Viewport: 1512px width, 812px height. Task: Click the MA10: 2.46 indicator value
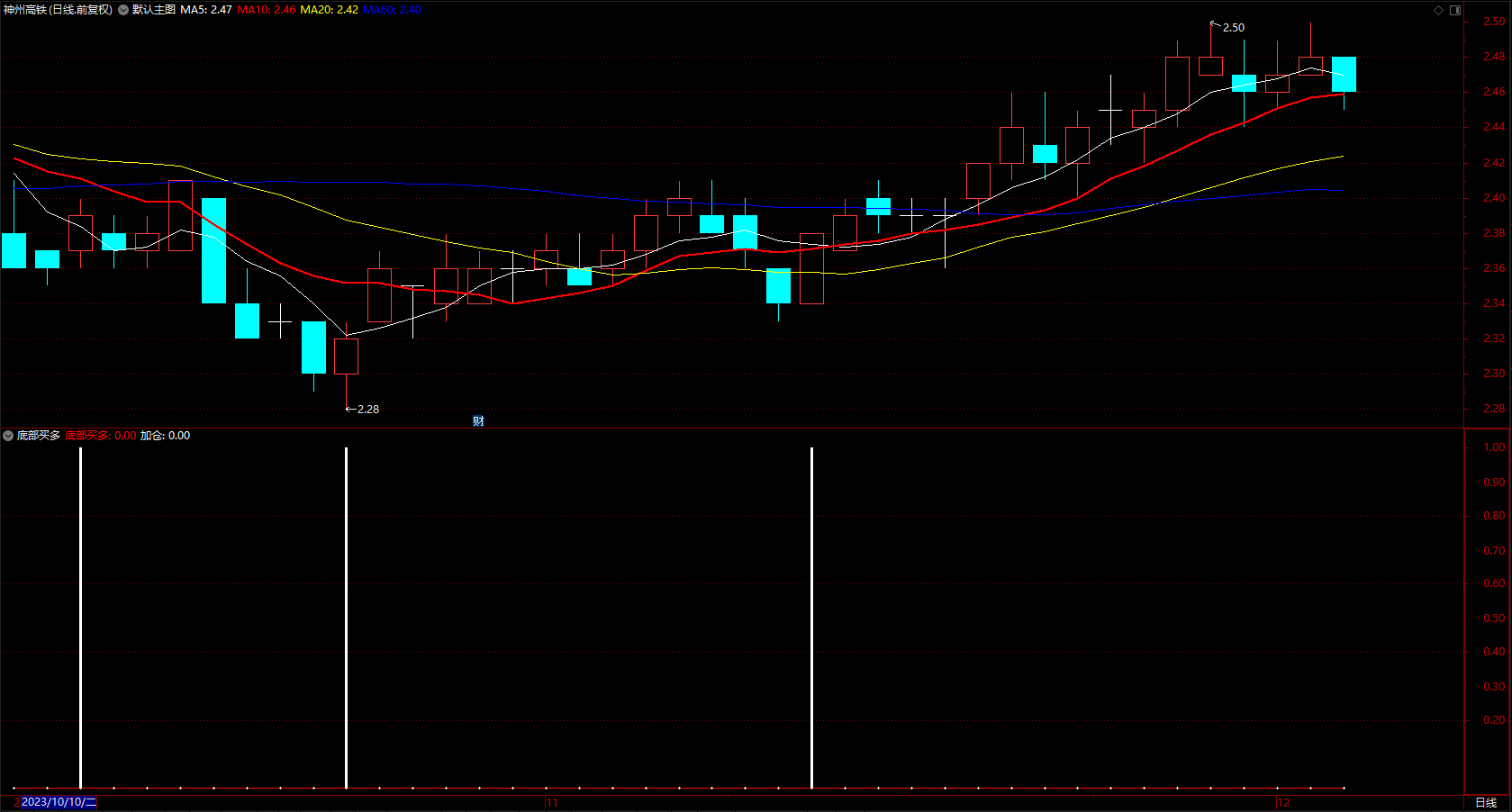point(267,10)
